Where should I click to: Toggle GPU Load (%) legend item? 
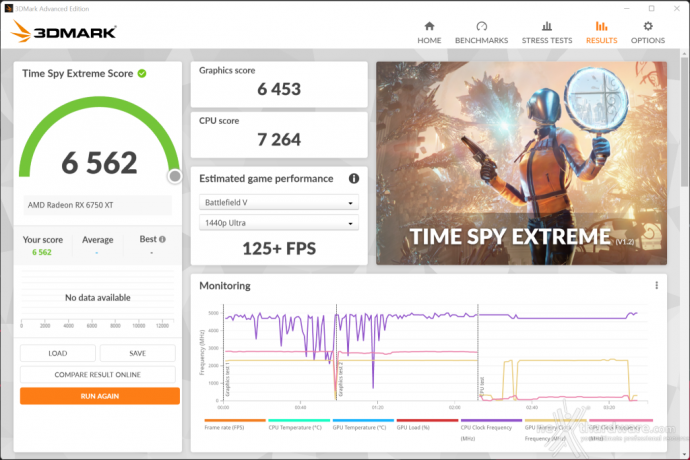[x=427, y=424]
